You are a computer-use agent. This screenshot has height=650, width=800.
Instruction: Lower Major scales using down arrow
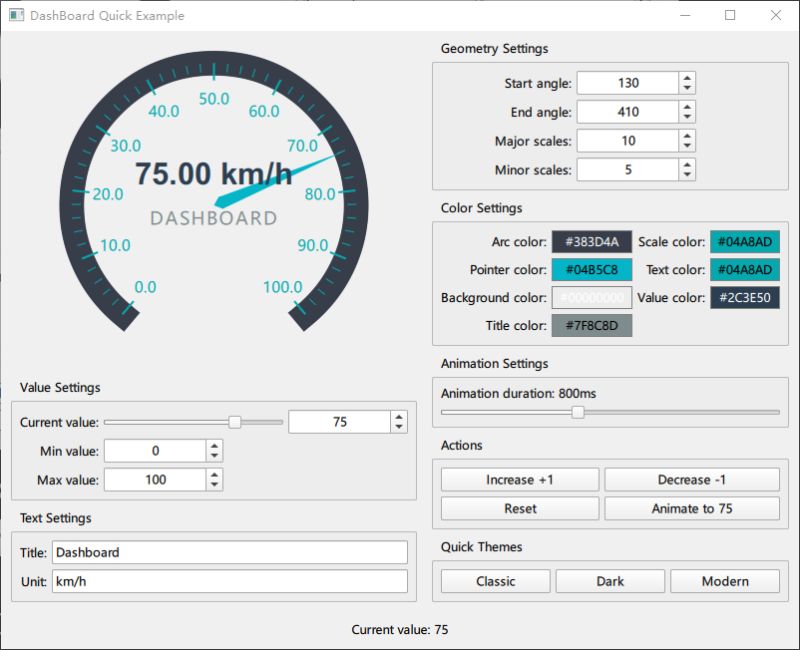[687, 146]
